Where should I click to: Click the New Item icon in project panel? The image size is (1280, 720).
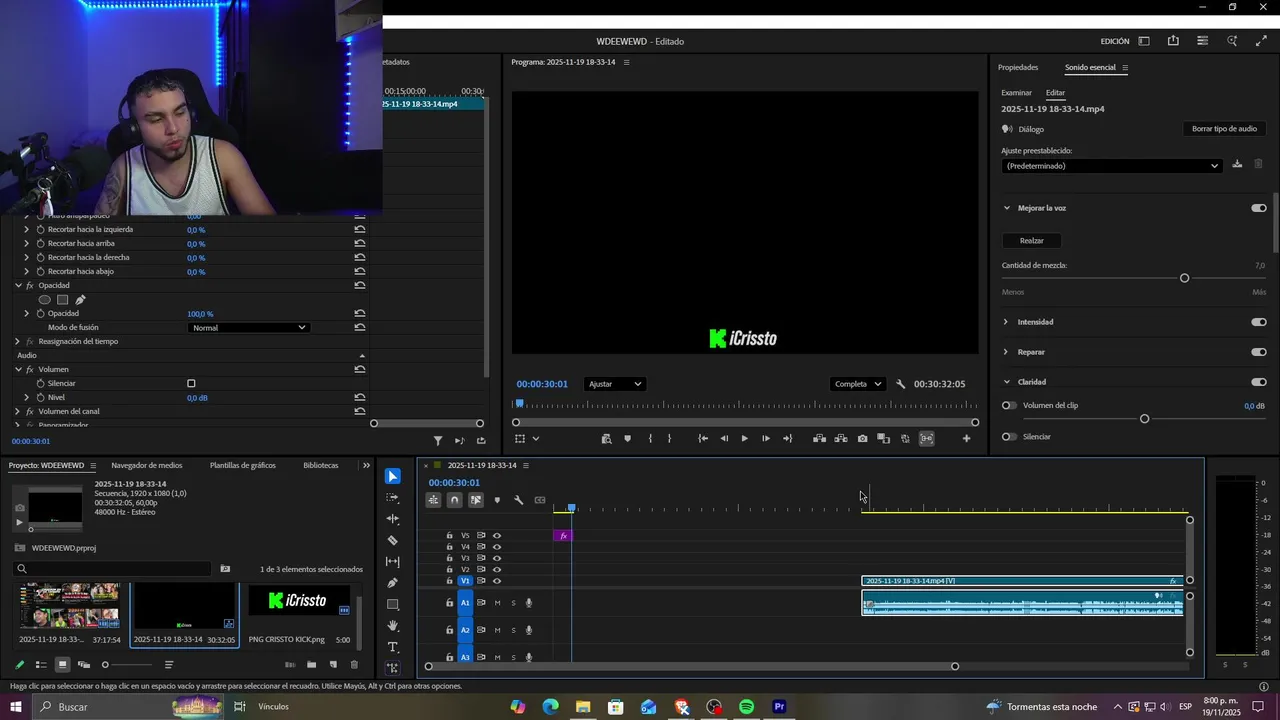point(333,665)
